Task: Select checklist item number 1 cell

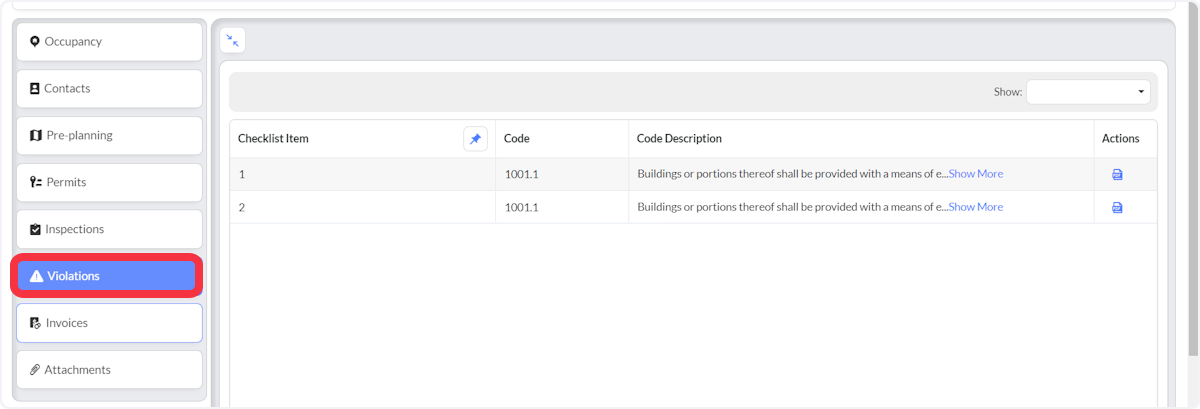Action: click(363, 174)
